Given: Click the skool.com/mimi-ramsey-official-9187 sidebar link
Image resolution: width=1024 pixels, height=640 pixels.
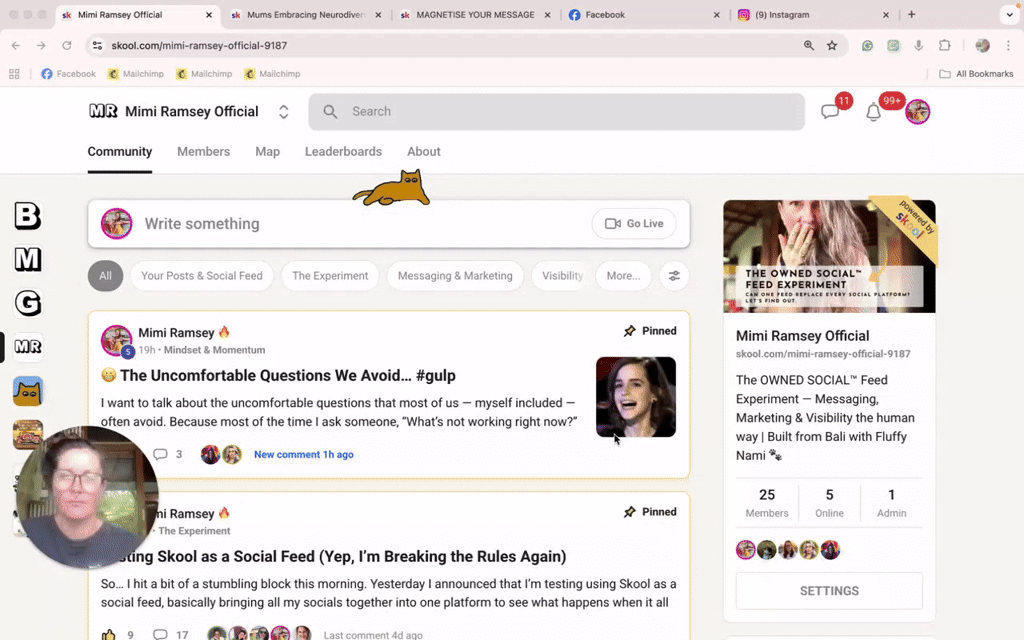Looking at the screenshot, I should pos(823,354).
